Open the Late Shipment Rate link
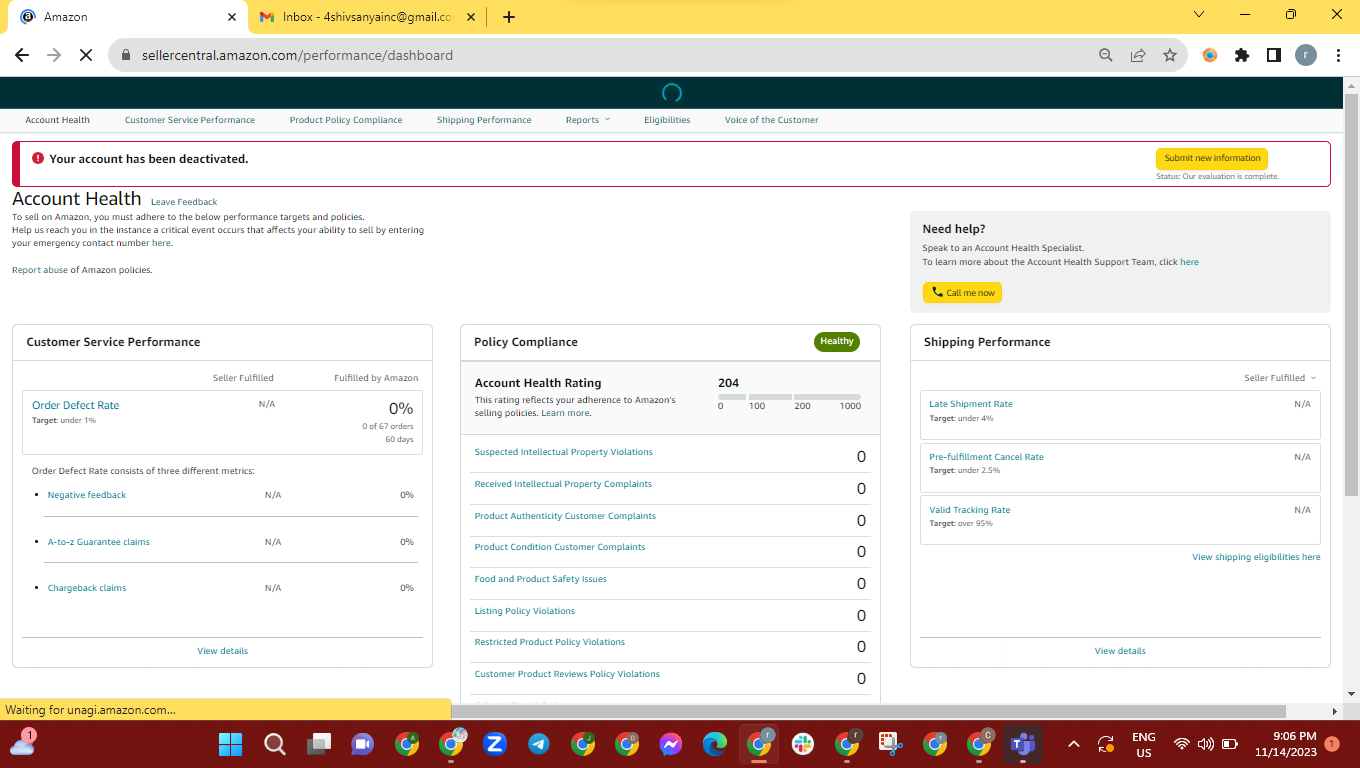The image size is (1360, 768). 971,404
